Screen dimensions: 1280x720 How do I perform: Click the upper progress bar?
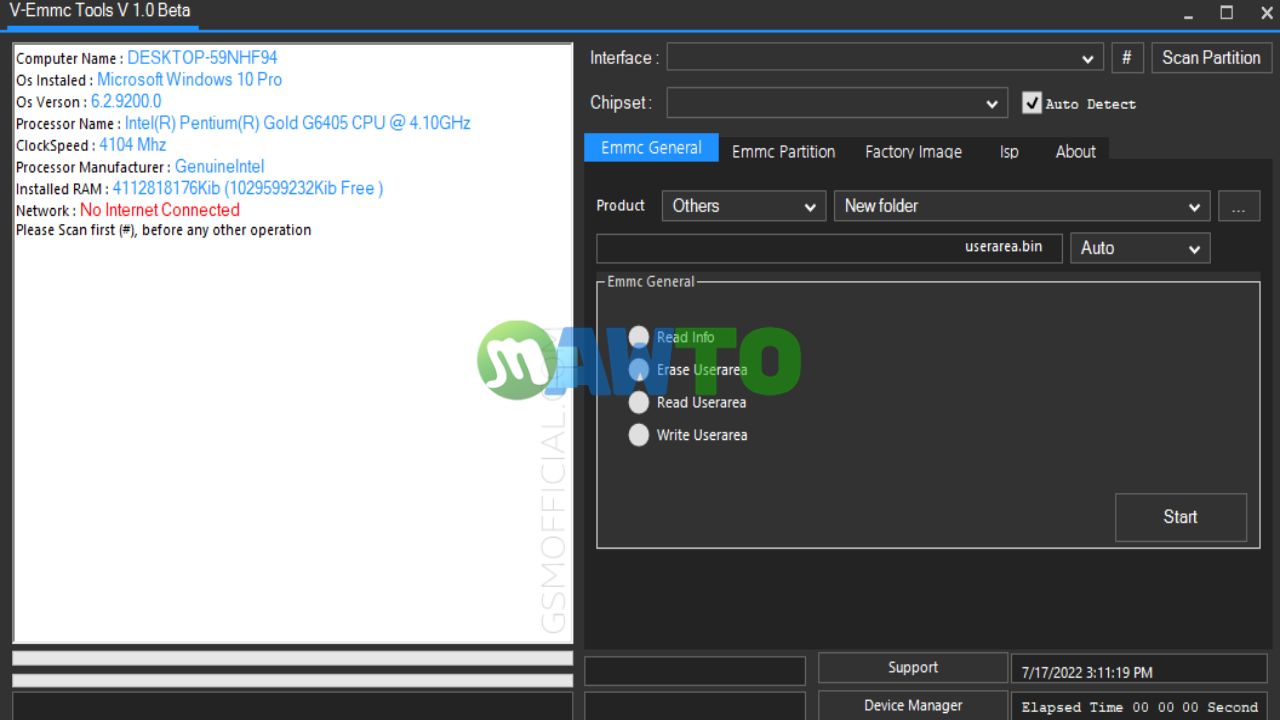[x=292, y=658]
